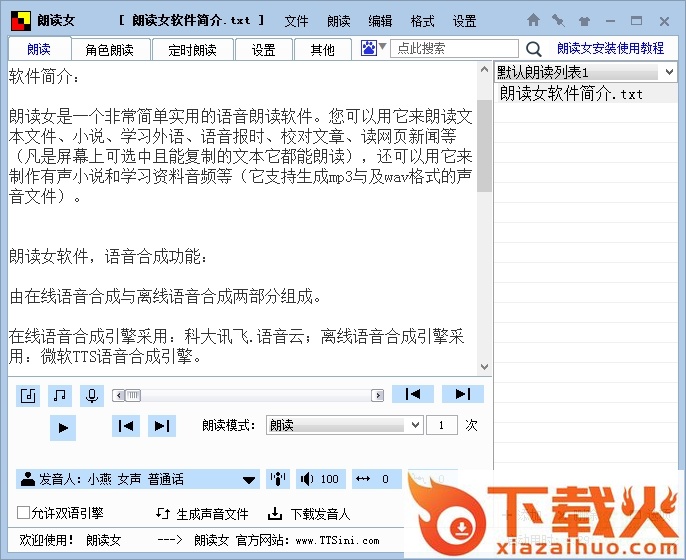This screenshot has height=560, width=686.
Task: Click the Baidu paw search engine icon
Action: click(x=368, y=48)
